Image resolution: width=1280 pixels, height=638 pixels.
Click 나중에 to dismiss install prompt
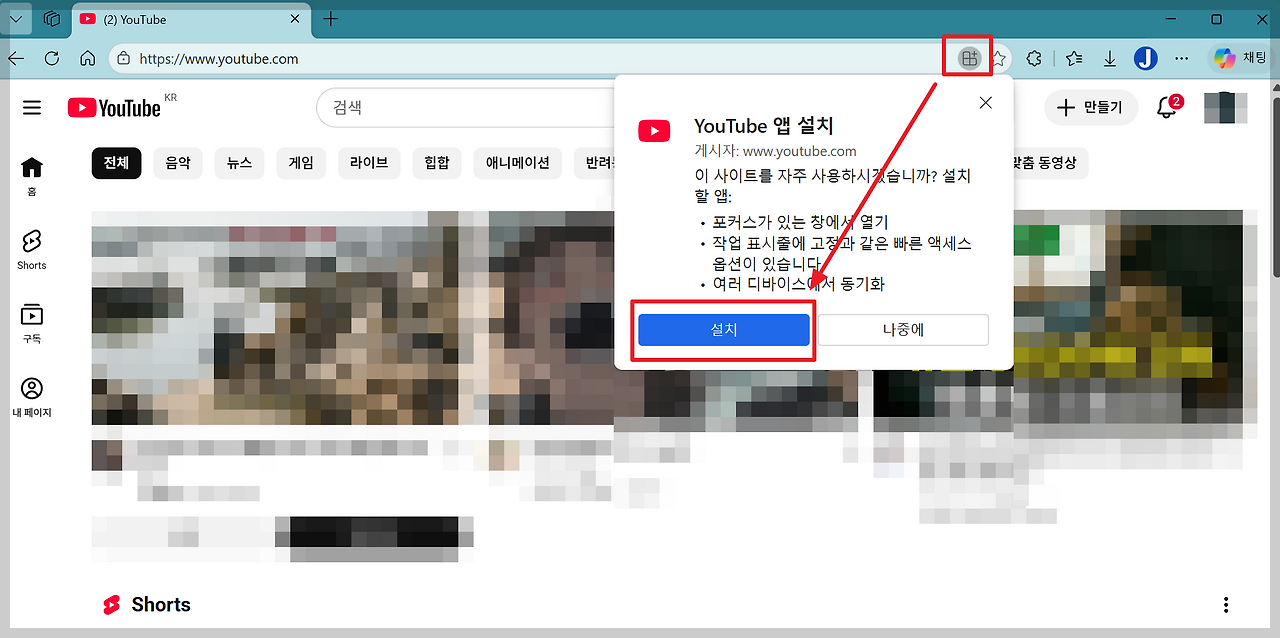(x=903, y=330)
